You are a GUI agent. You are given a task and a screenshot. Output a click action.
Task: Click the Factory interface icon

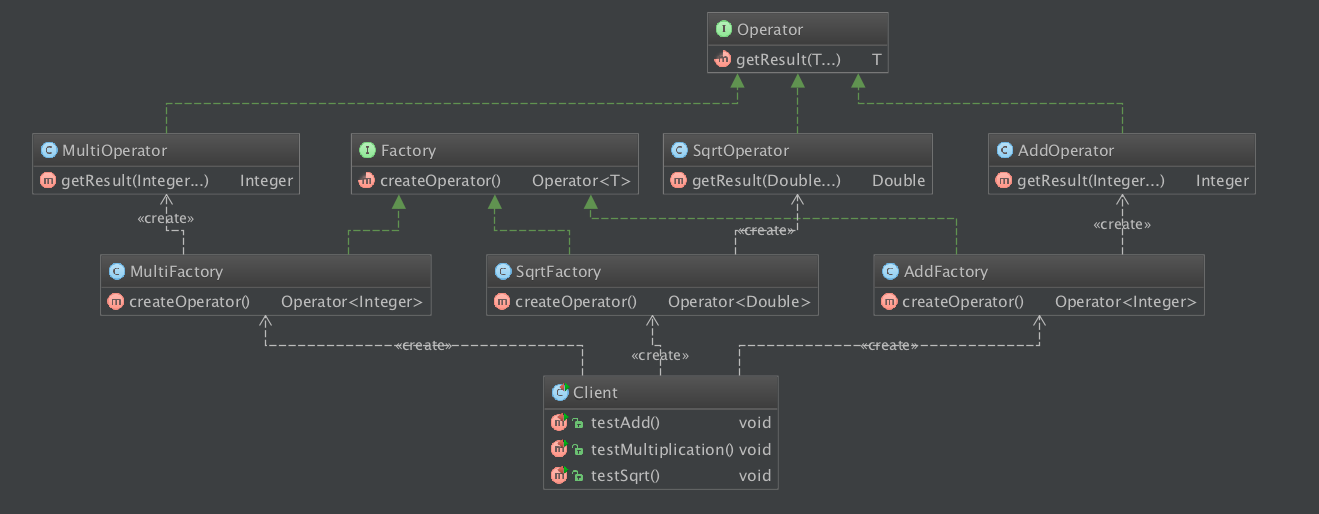pos(367,150)
